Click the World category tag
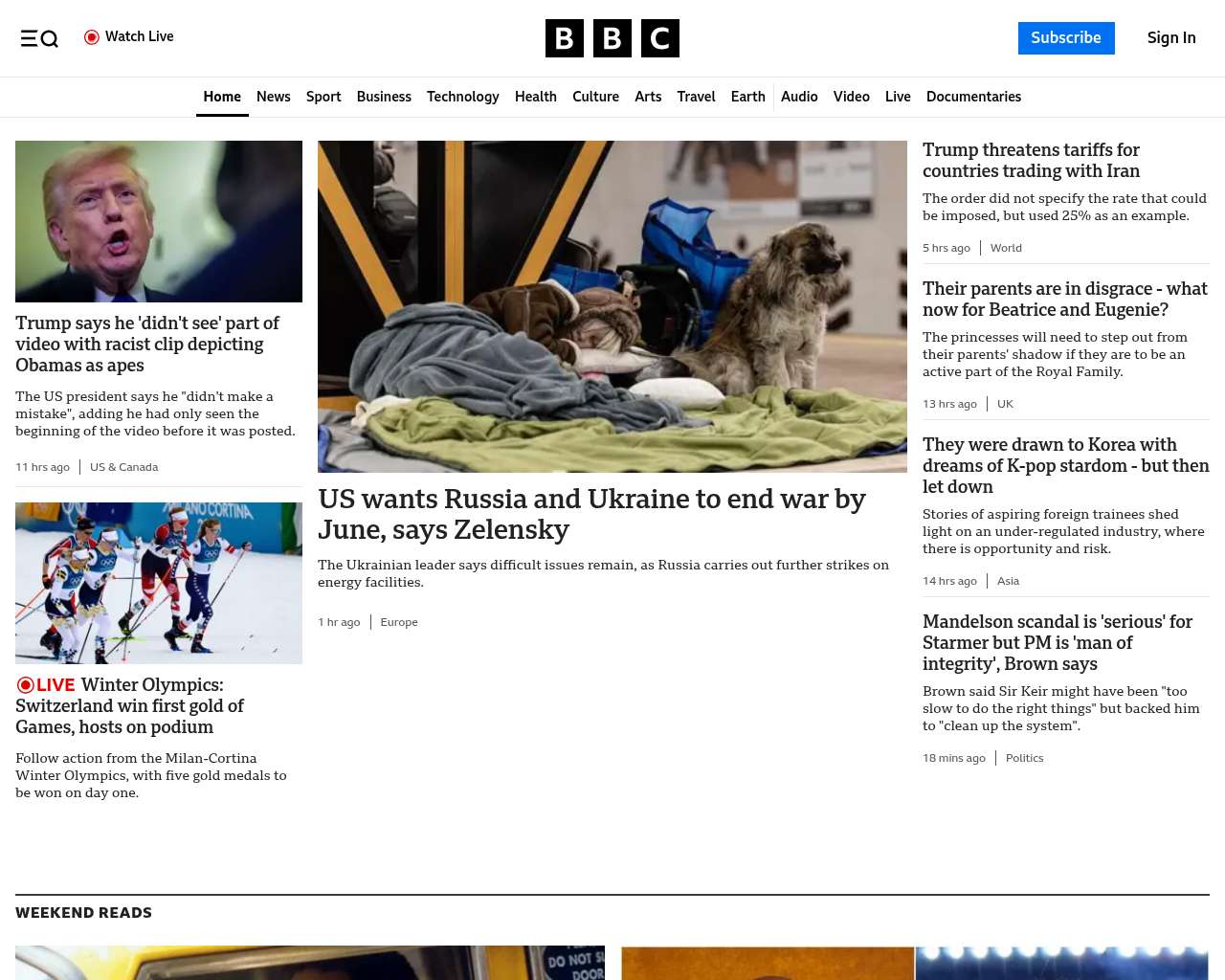This screenshot has width=1225, height=980. coord(1006,248)
